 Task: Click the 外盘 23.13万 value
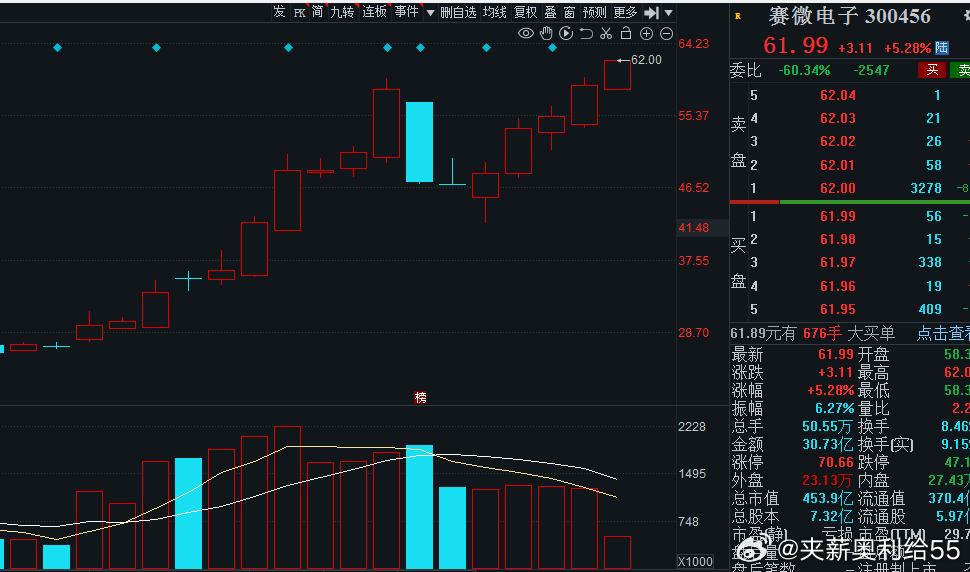827,480
